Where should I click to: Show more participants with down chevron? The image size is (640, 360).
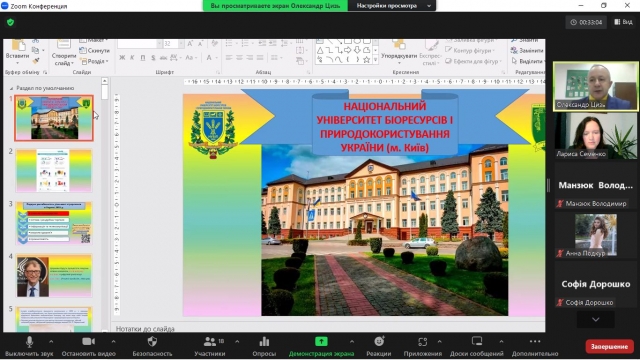tap(596, 320)
